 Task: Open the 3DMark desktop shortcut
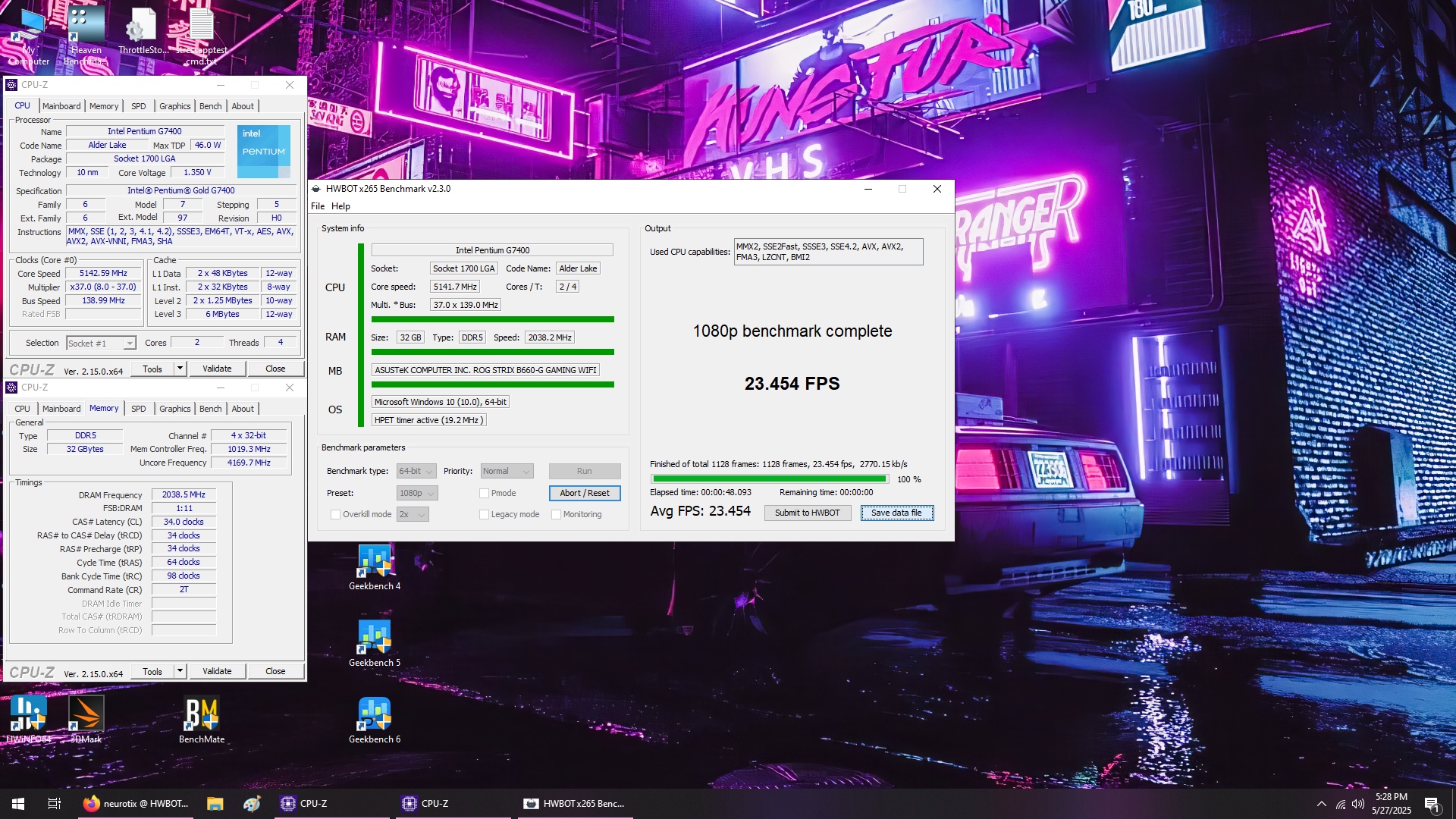[86, 720]
